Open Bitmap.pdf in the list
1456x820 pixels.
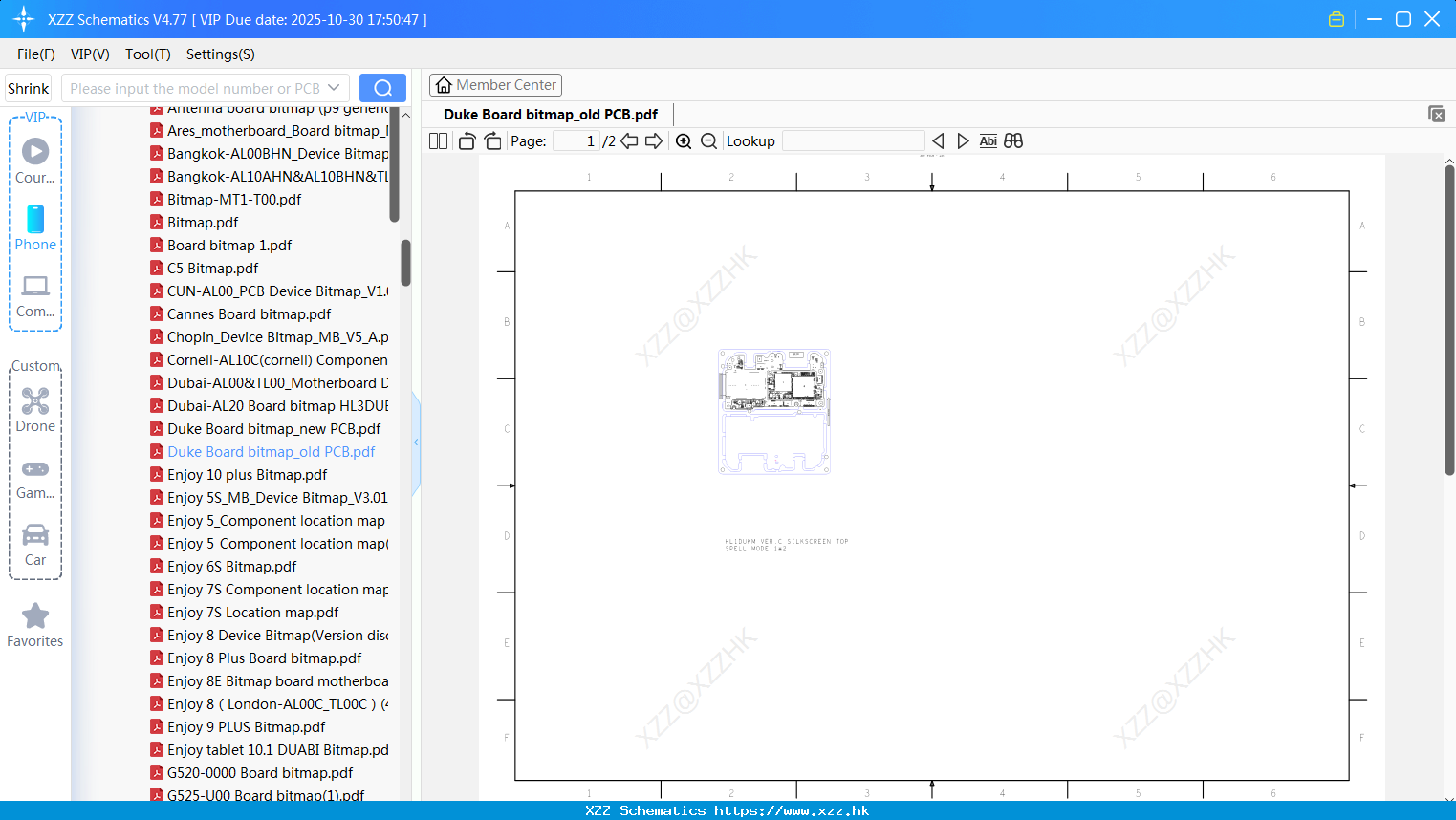pos(194,223)
